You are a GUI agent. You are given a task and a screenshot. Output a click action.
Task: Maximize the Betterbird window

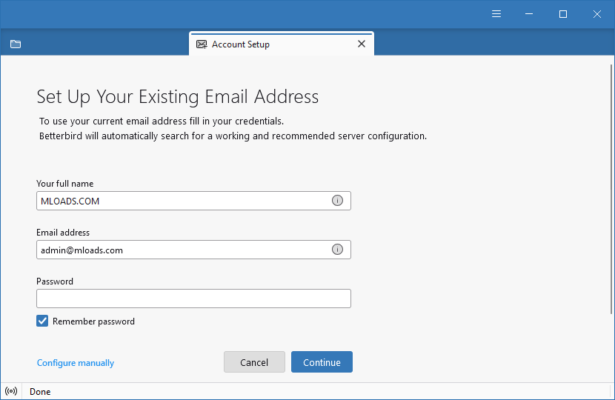[x=563, y=14]
